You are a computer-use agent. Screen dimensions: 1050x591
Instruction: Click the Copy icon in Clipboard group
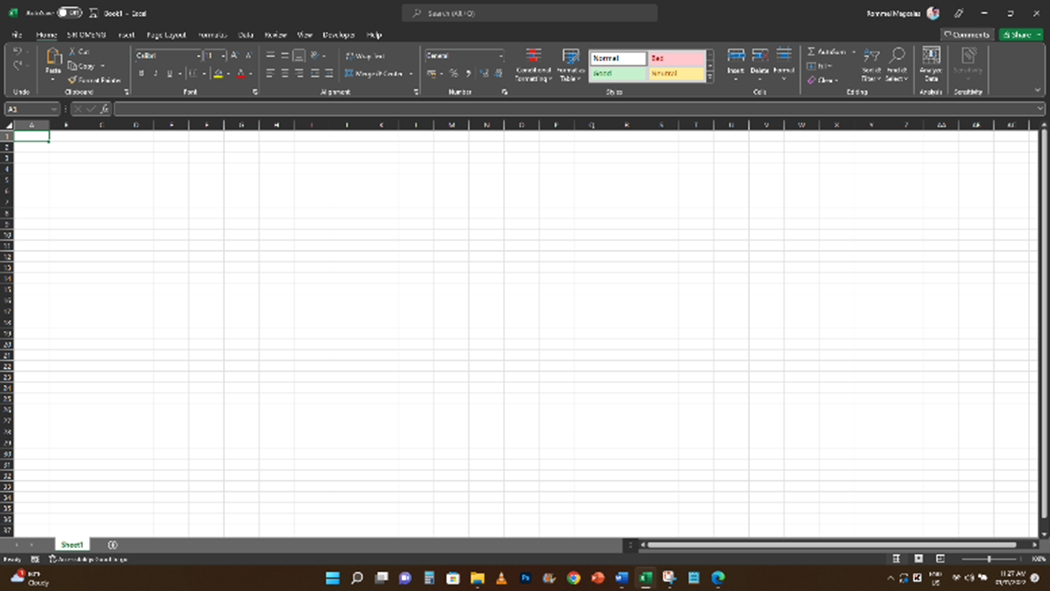click(x=72, y=66)
